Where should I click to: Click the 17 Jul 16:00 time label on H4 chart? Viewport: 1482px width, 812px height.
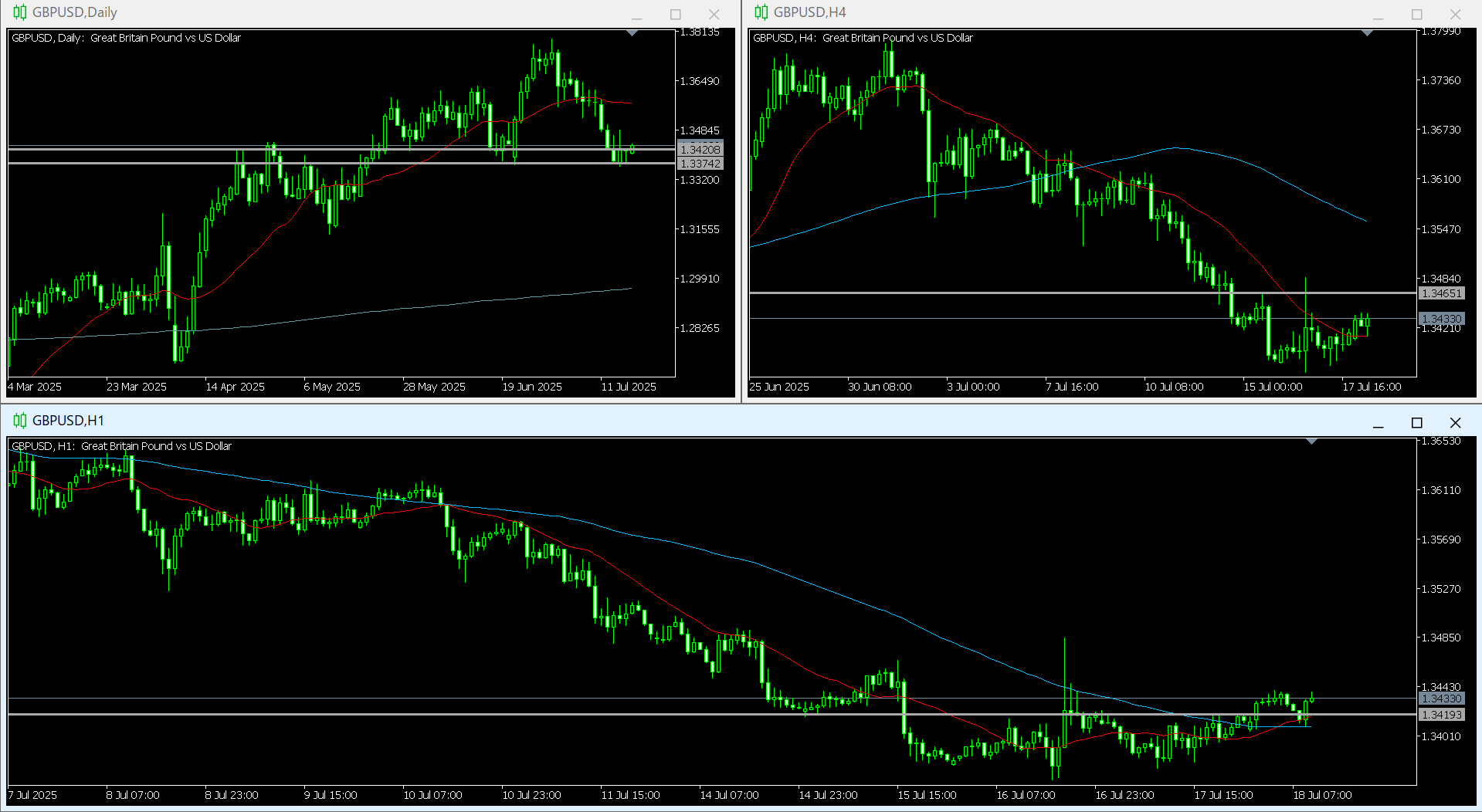click(1372, 387)
